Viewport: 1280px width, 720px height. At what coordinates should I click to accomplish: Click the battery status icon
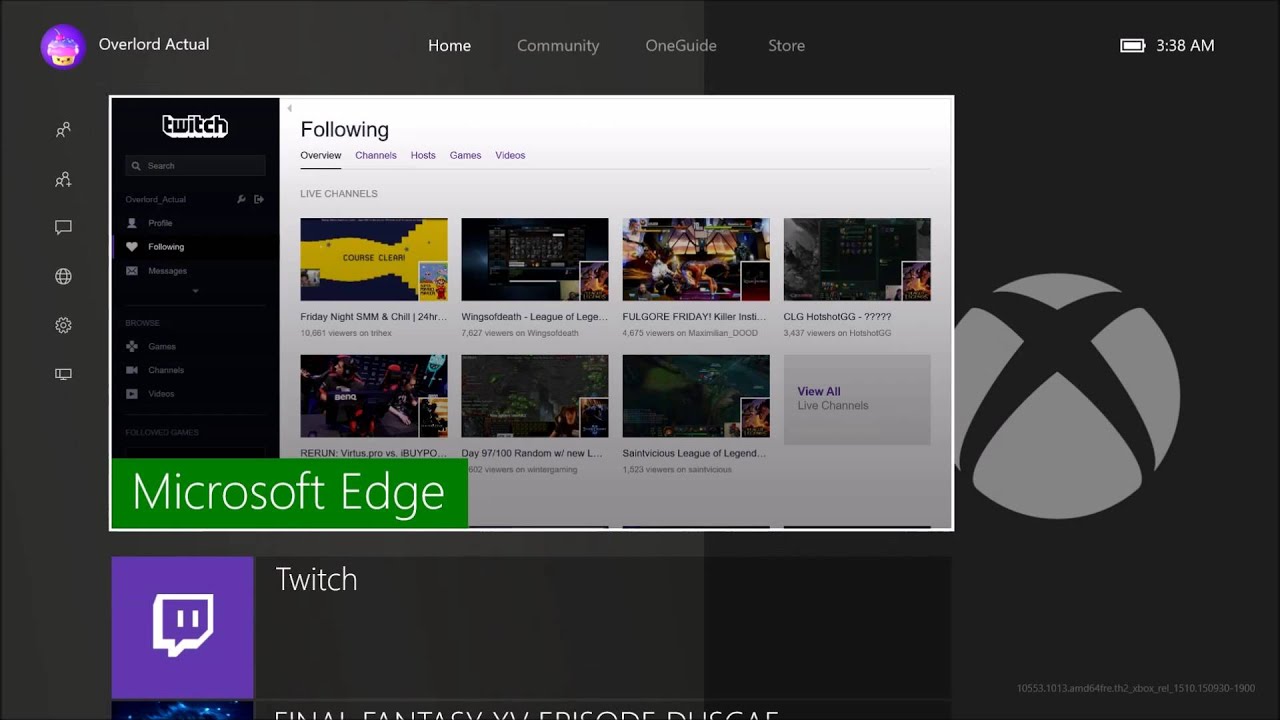(1132, 45)
